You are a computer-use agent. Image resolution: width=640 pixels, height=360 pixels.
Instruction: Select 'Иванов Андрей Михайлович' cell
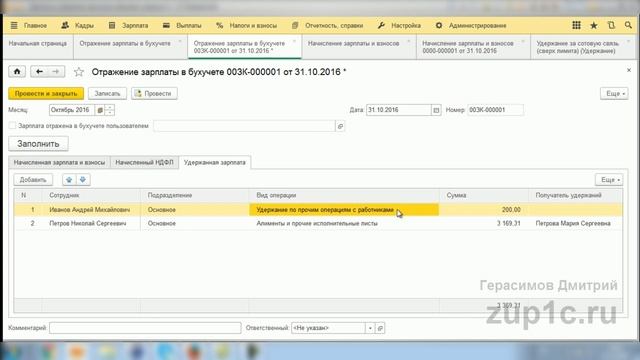(x=90, y=210)
